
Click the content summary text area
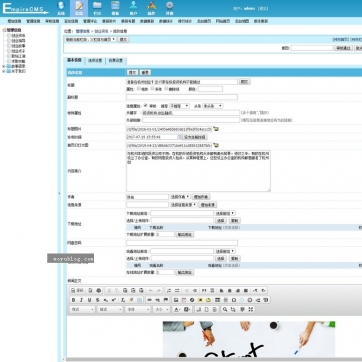click(198, 171)
